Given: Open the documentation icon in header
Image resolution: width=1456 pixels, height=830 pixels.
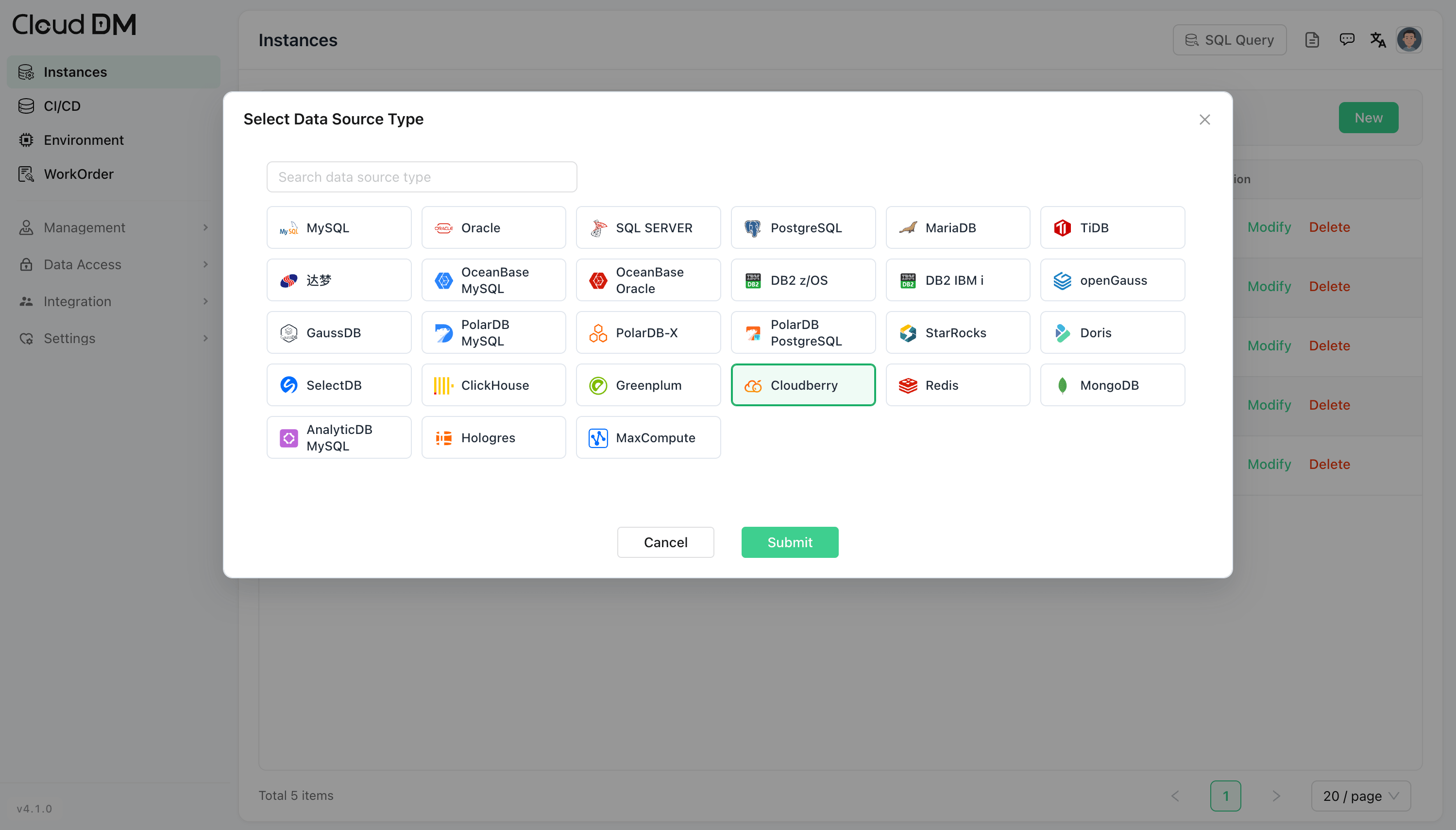Looking at the screenshot, I should [x=1312, y=40].
